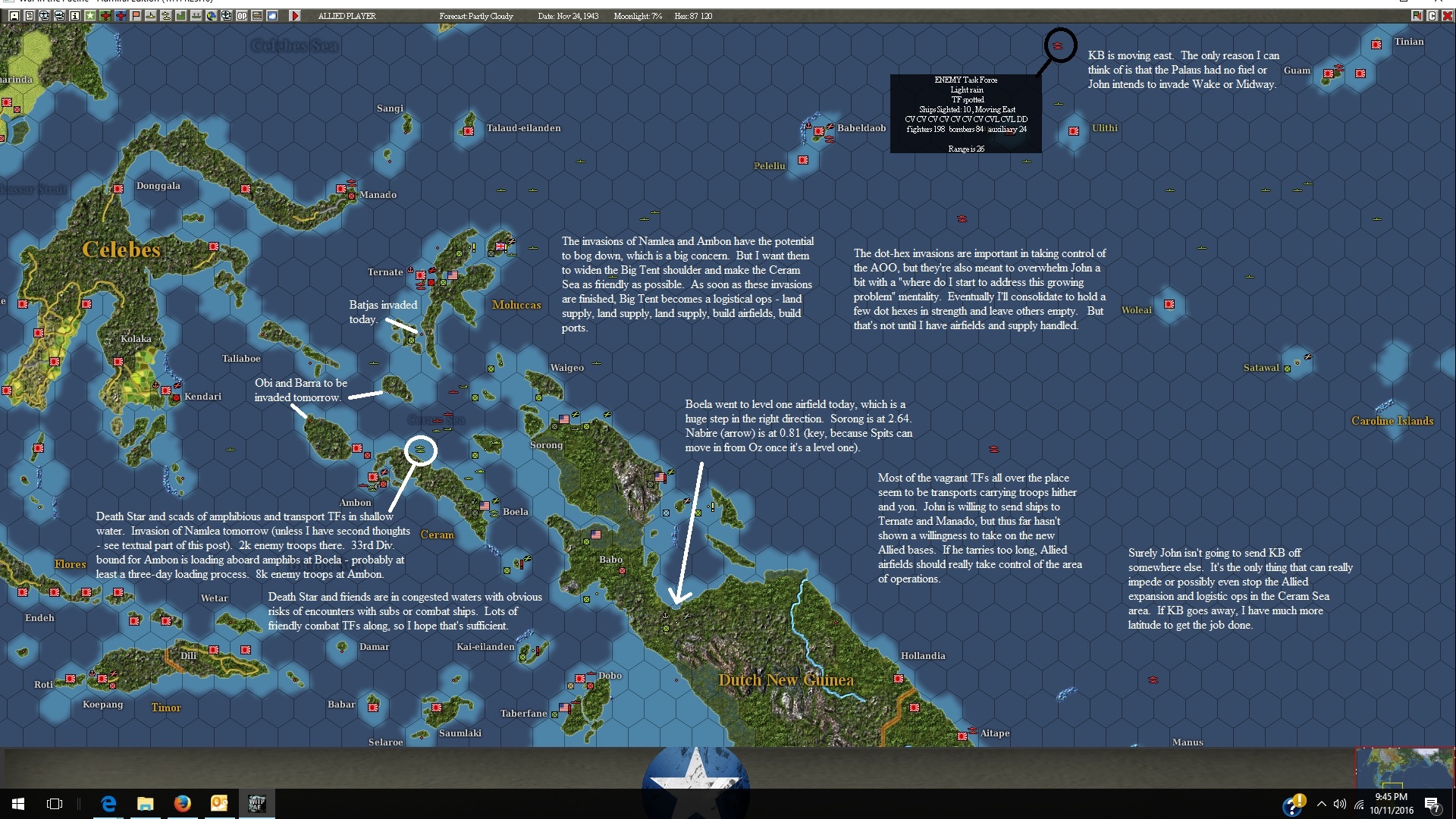The width and height of the screenshot is (1456, 819).
Task: Expand the hidden system tray icons chevron
Action: [1322, 804]
